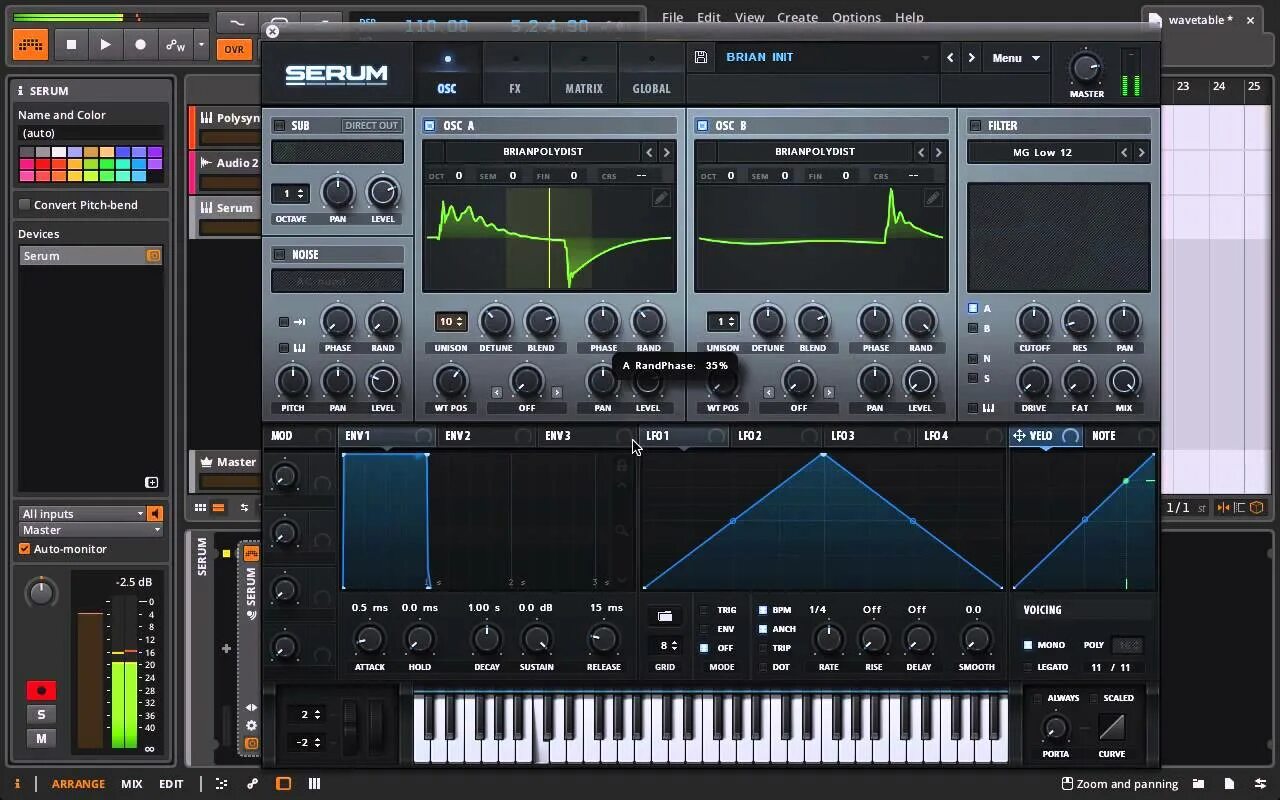Toggle OSC A on/off checkbox
This screenshot has height=800, width=1280.
[x=429, y=126]
